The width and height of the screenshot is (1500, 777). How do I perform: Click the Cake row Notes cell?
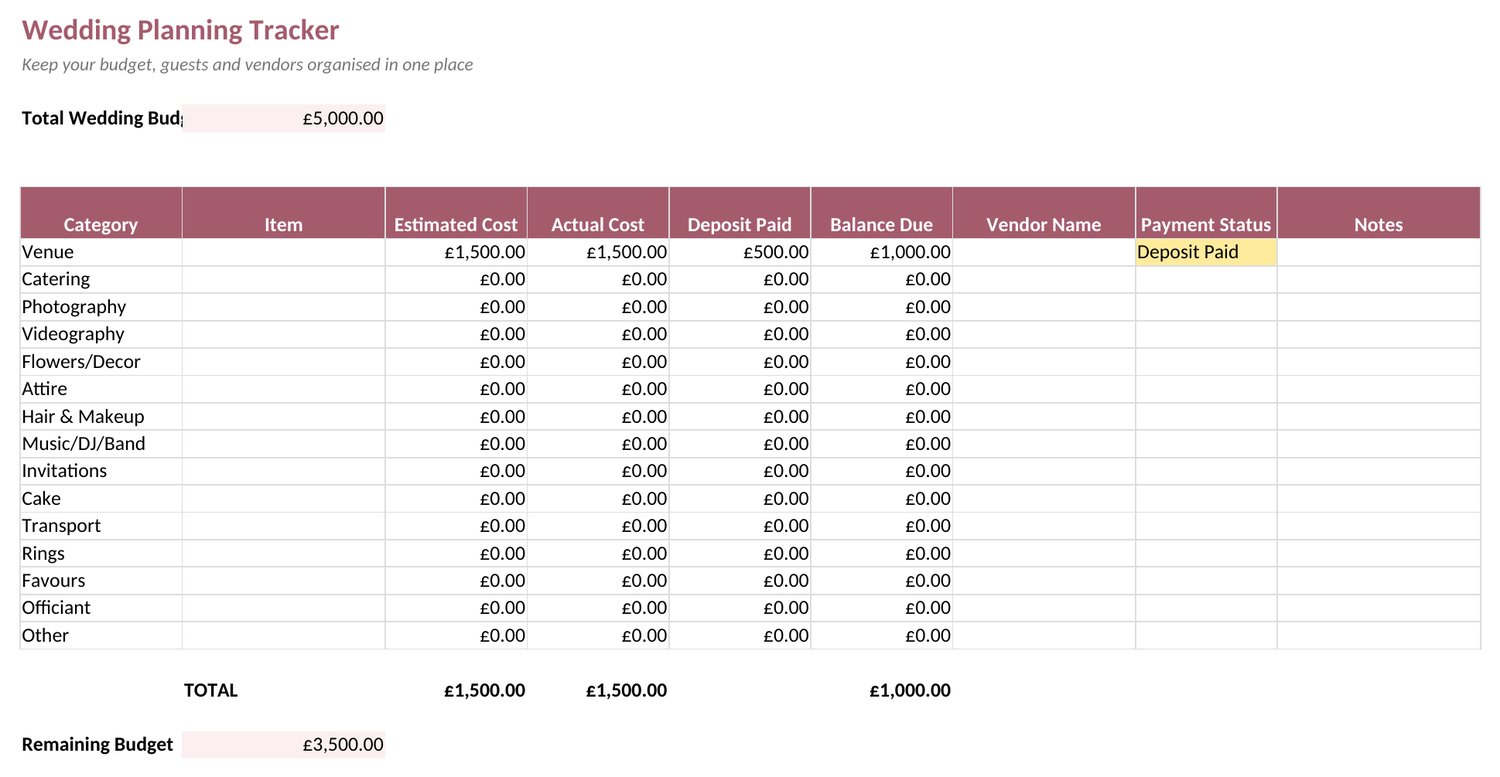coord(1379,498)
